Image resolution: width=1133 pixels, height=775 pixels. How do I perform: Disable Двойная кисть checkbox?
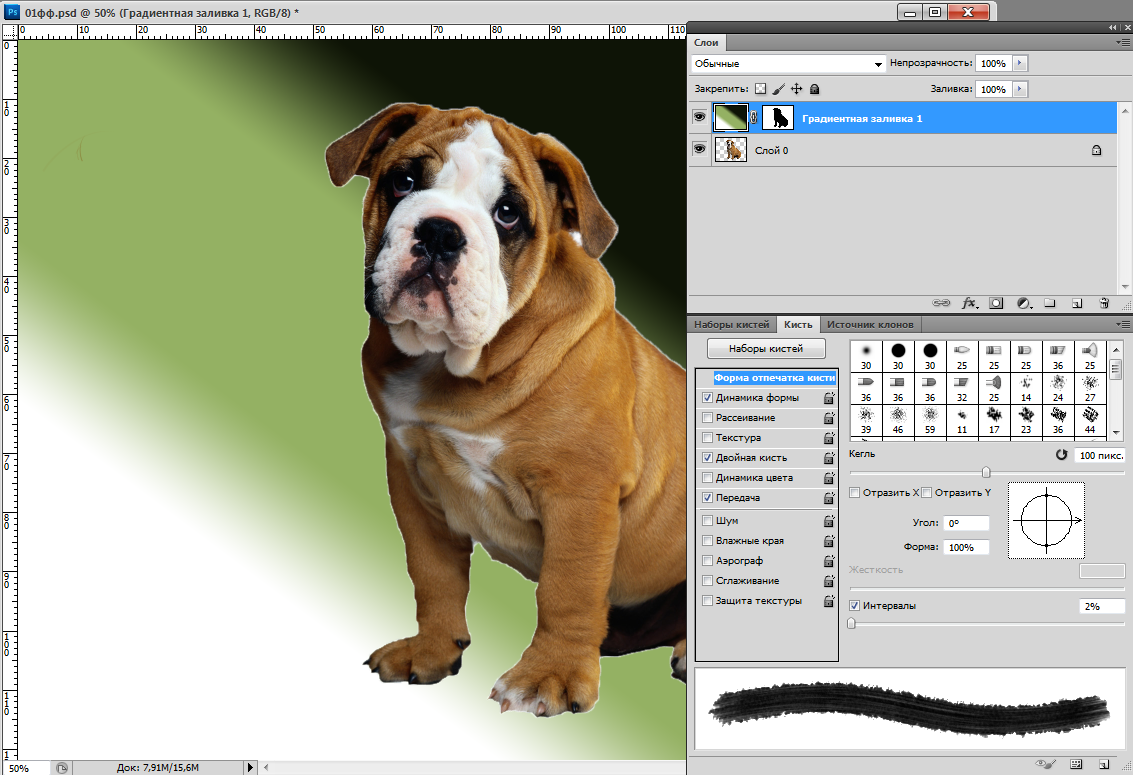(x=707, y=457)
